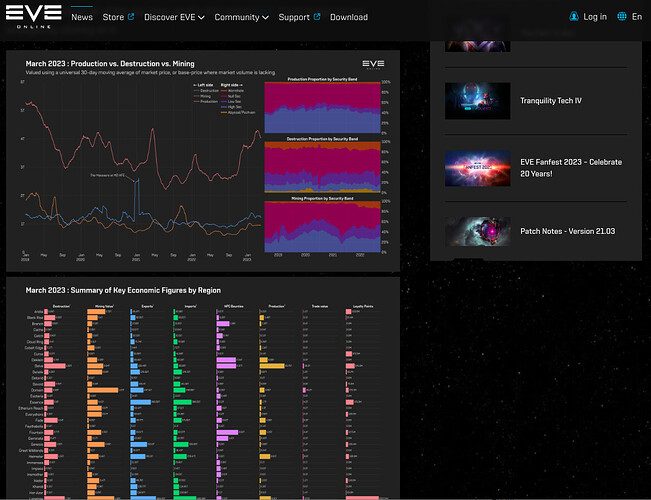This screenshot has height=500, width=651.
Task: Click the Tranquility Tech IV thumbnail
Action: point(477,101)
